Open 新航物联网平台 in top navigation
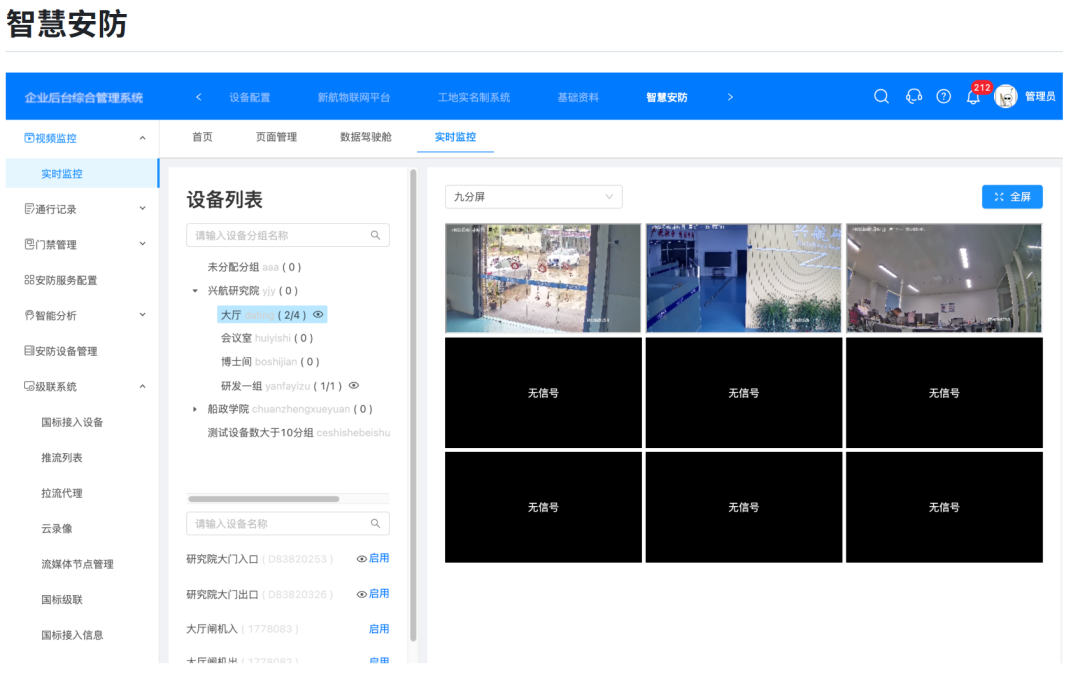 pyautogui.click(x=354, y=98)
